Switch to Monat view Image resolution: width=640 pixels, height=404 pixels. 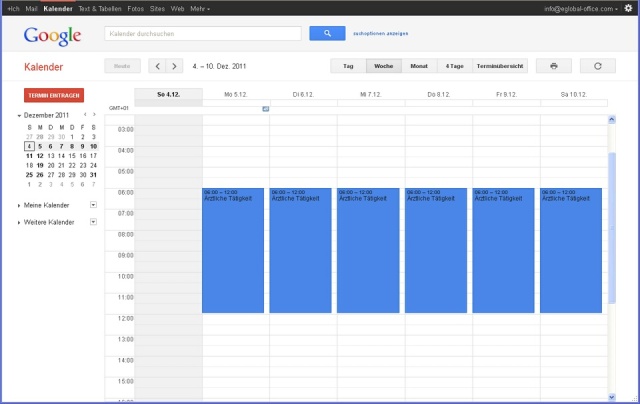click(419, 66)
